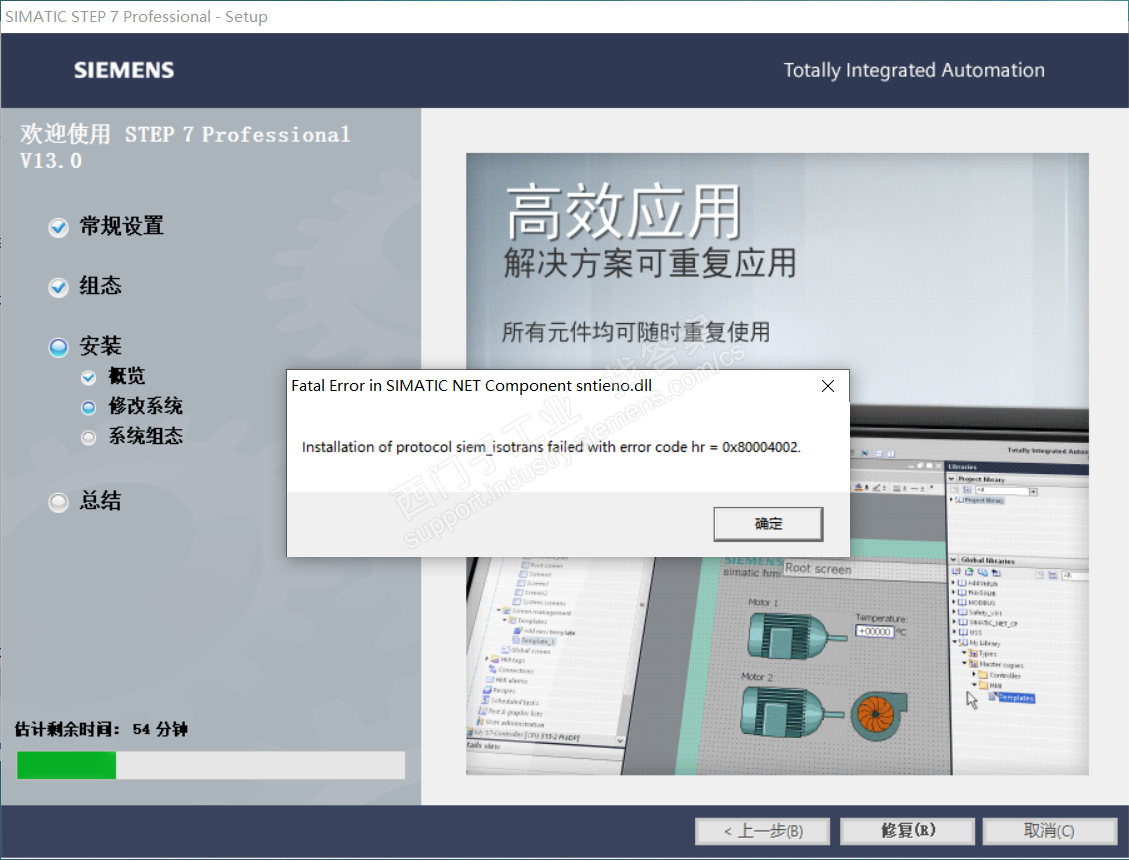Image resolution: width=1129 pixels, height=860 pixels.
Task: Open the 组态 step label
Action: click(101, 286)
